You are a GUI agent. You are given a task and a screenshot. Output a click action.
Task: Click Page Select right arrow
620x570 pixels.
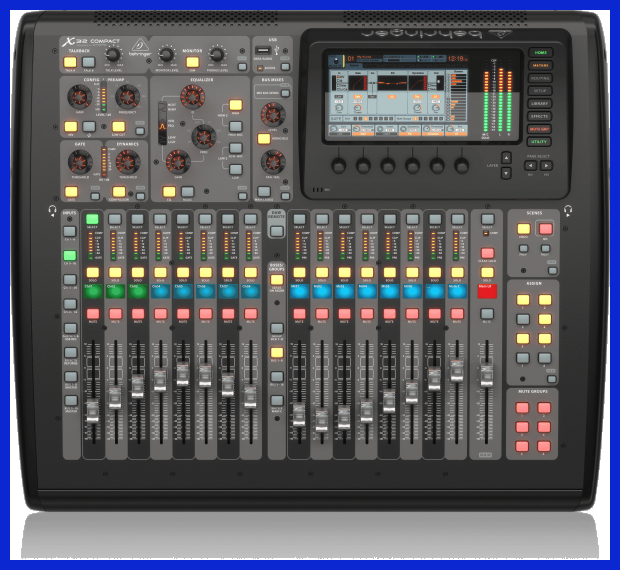(x=546, y=166)
